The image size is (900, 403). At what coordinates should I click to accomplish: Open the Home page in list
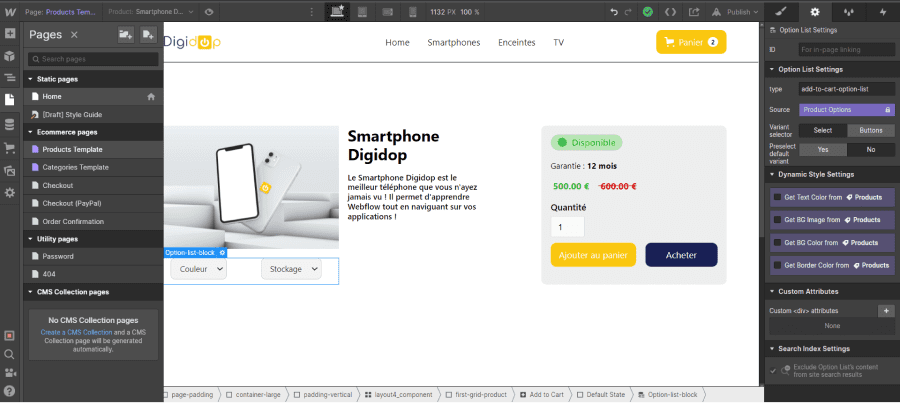(x=93, y=96)
